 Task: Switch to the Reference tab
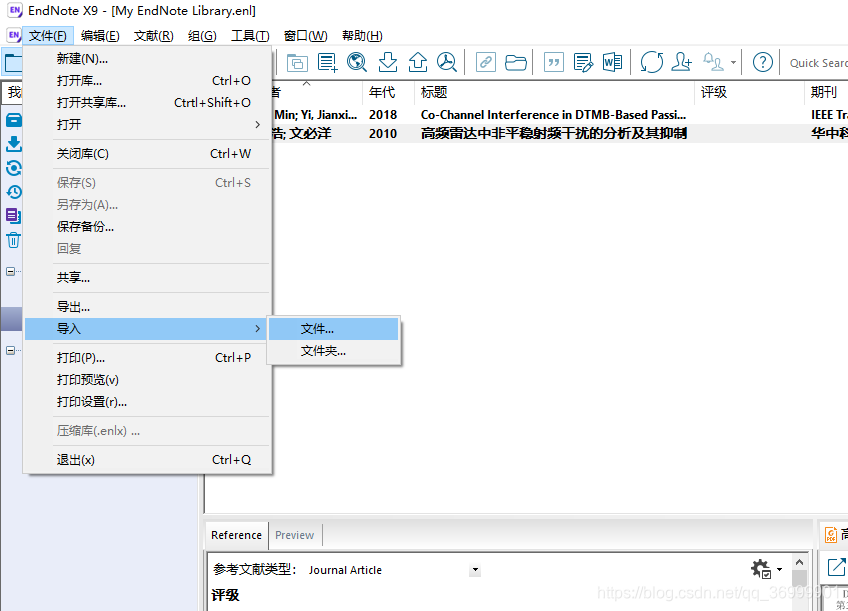point(236,535)
